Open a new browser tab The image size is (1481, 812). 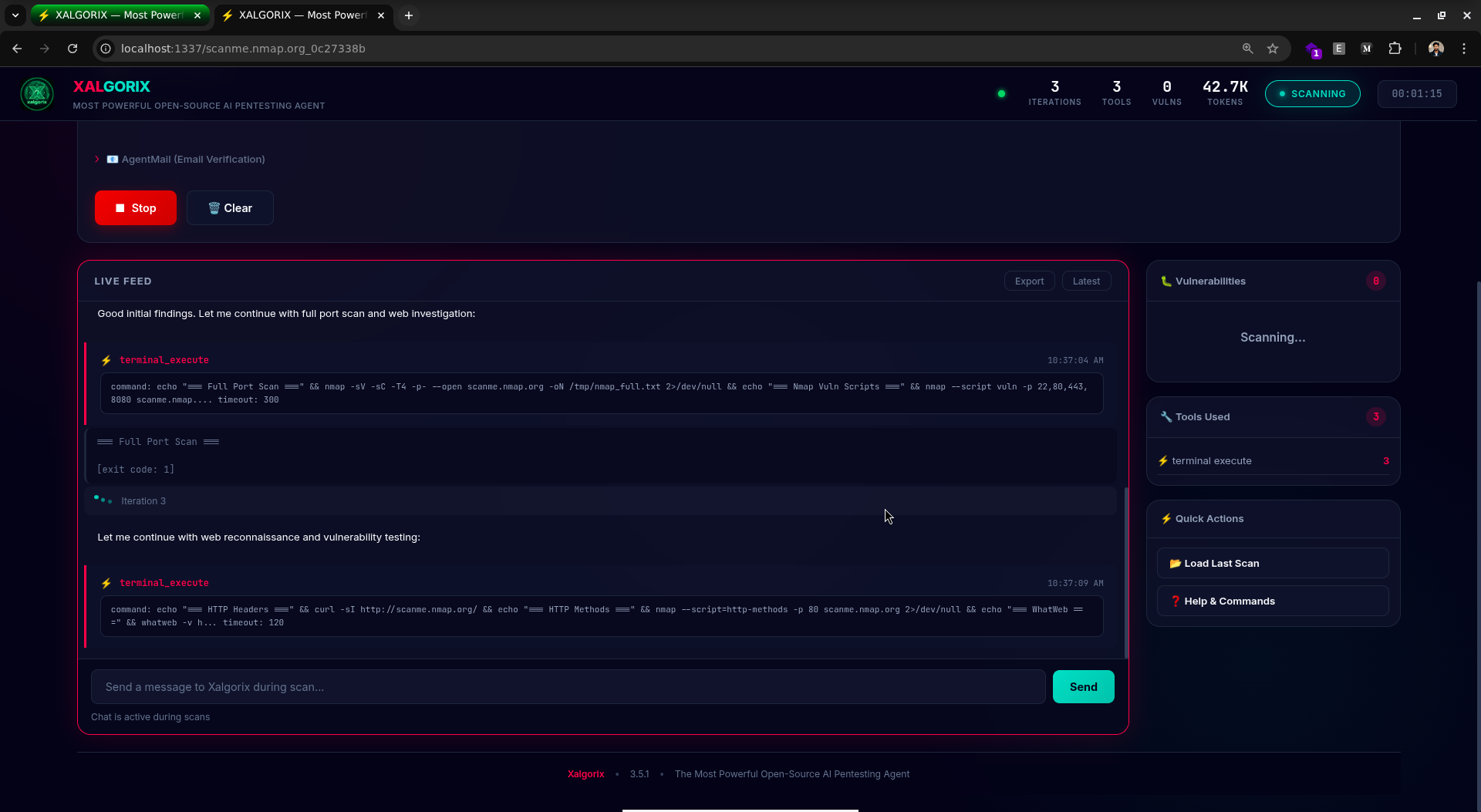(x=409, y=15)
